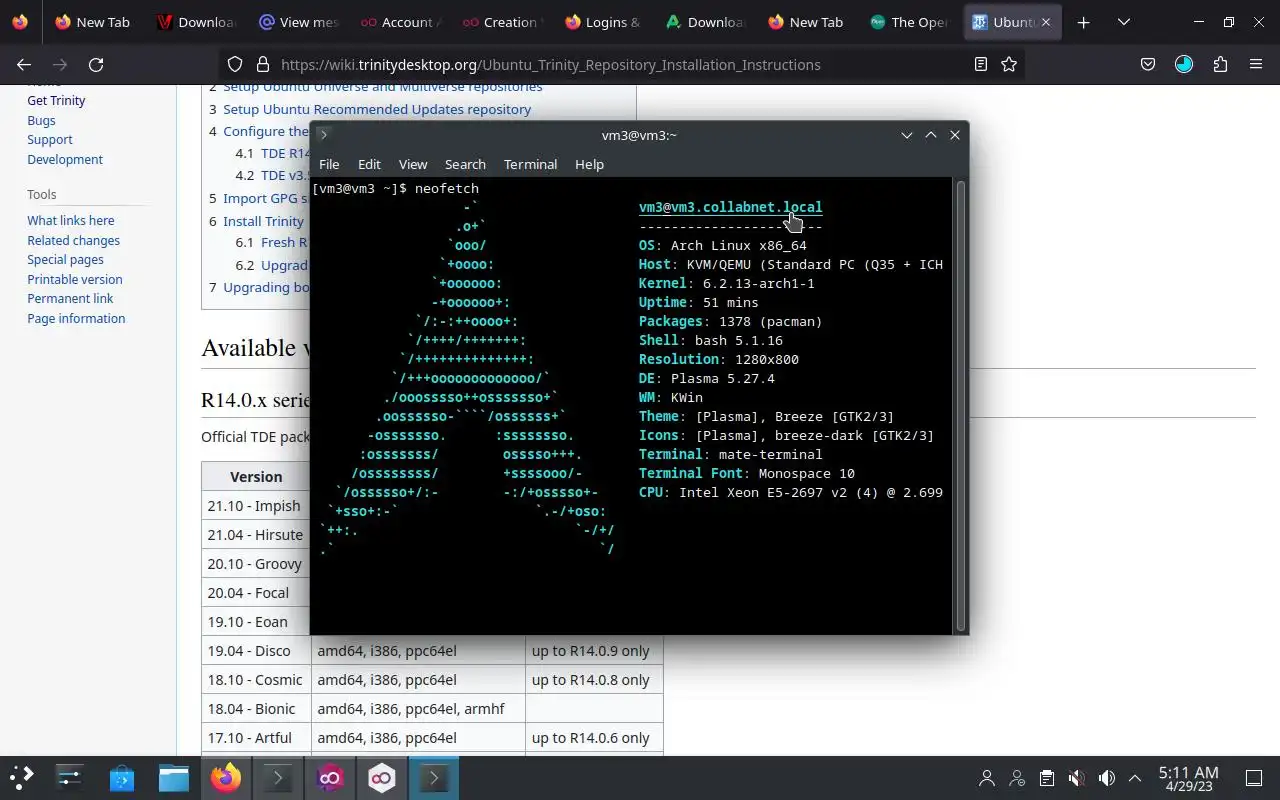
Task: Jump to Setup Ubuntu Recommended Updates repository
Action: 377,109
